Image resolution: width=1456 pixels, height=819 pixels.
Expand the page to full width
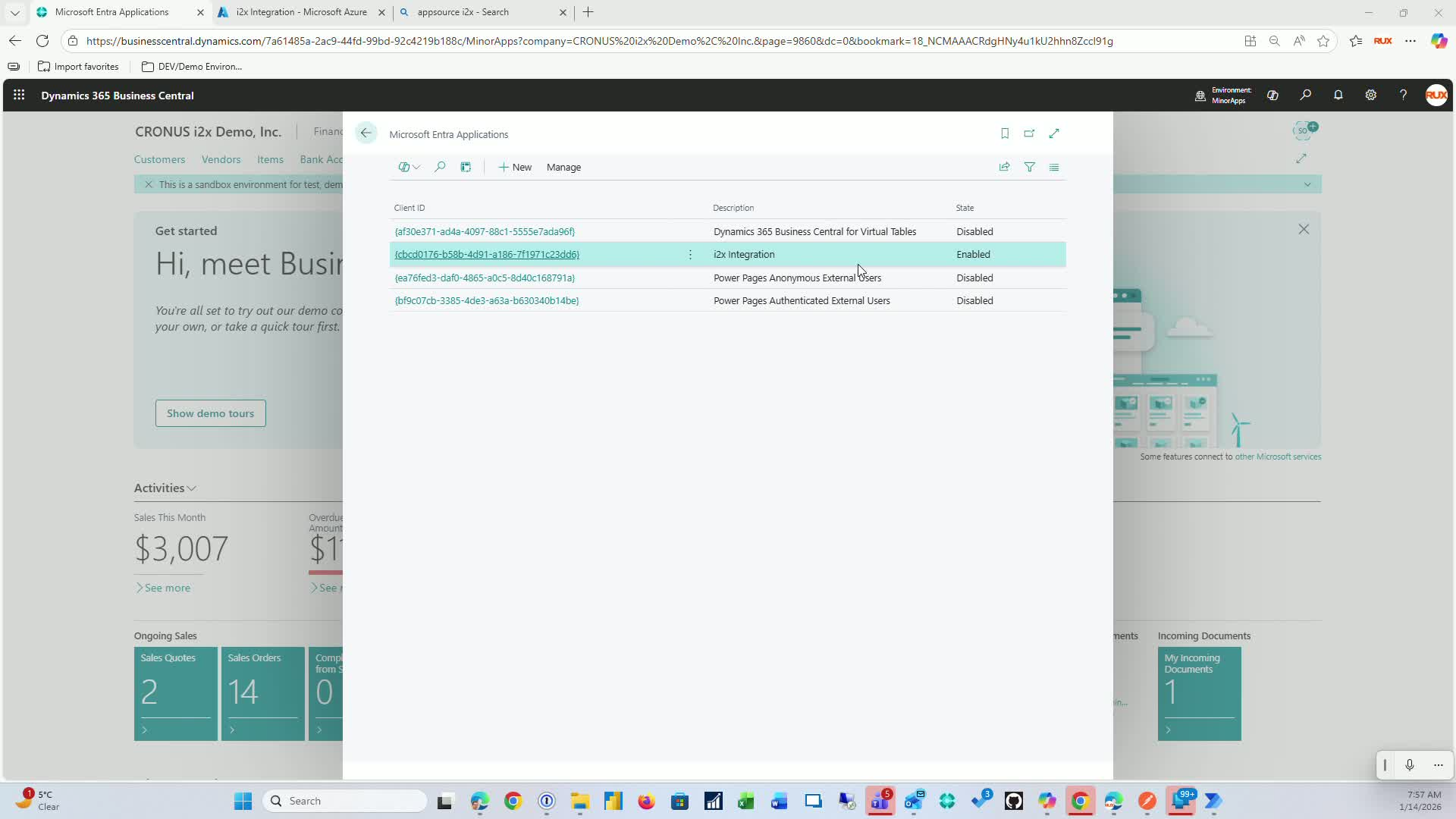click(1054, 133)
